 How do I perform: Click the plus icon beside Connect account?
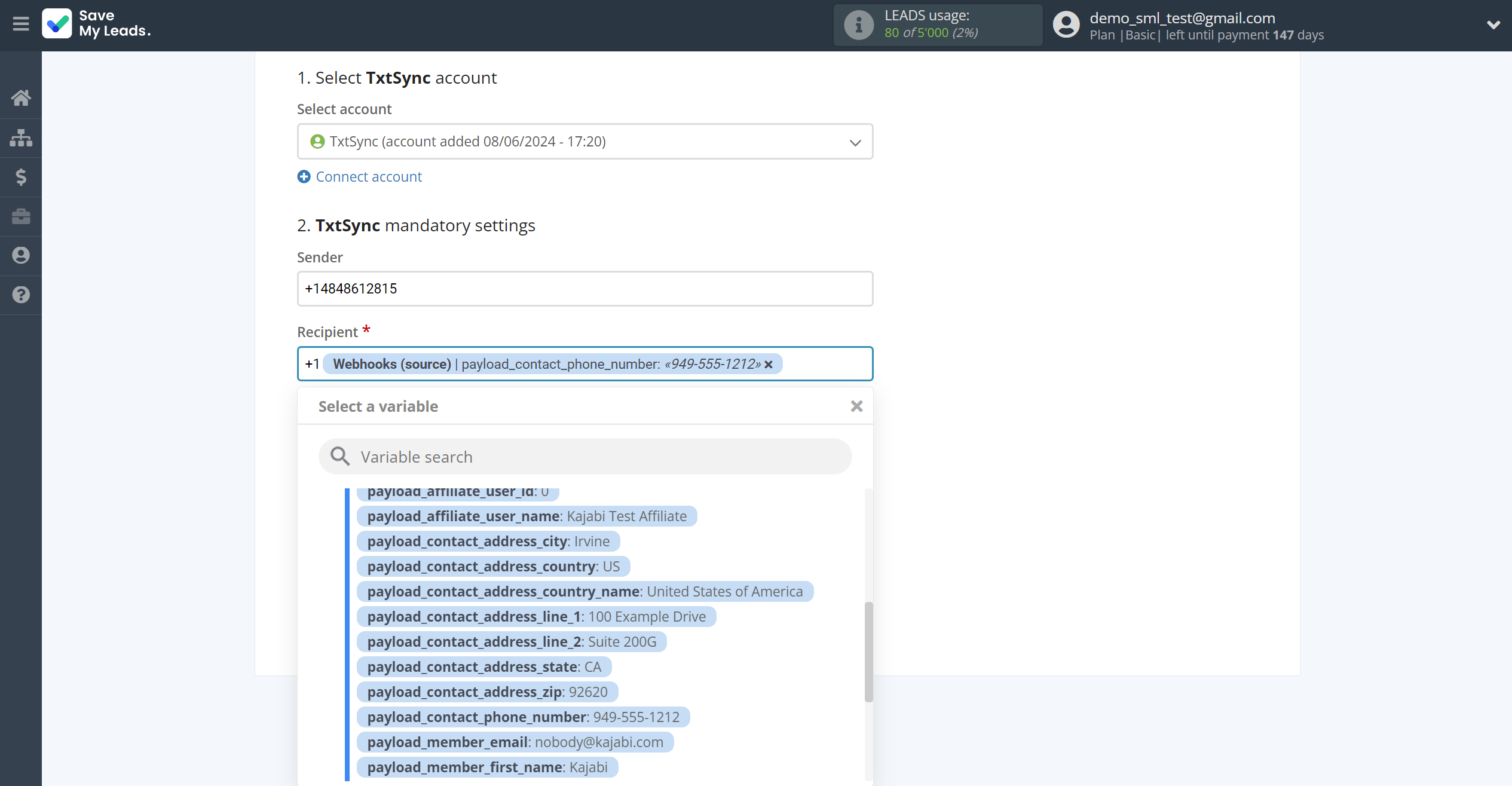[304, 177]
